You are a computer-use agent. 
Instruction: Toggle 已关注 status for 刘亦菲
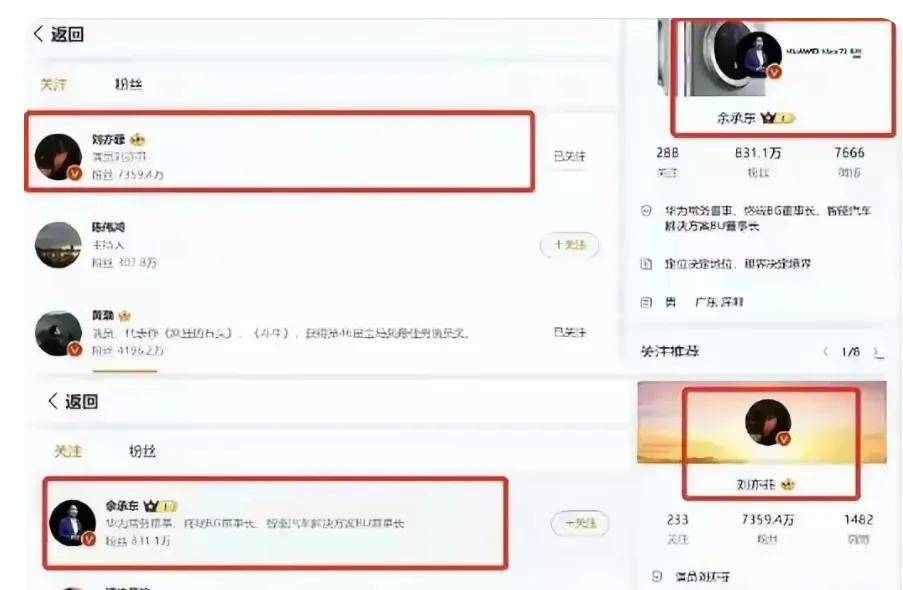click(570, 156)
